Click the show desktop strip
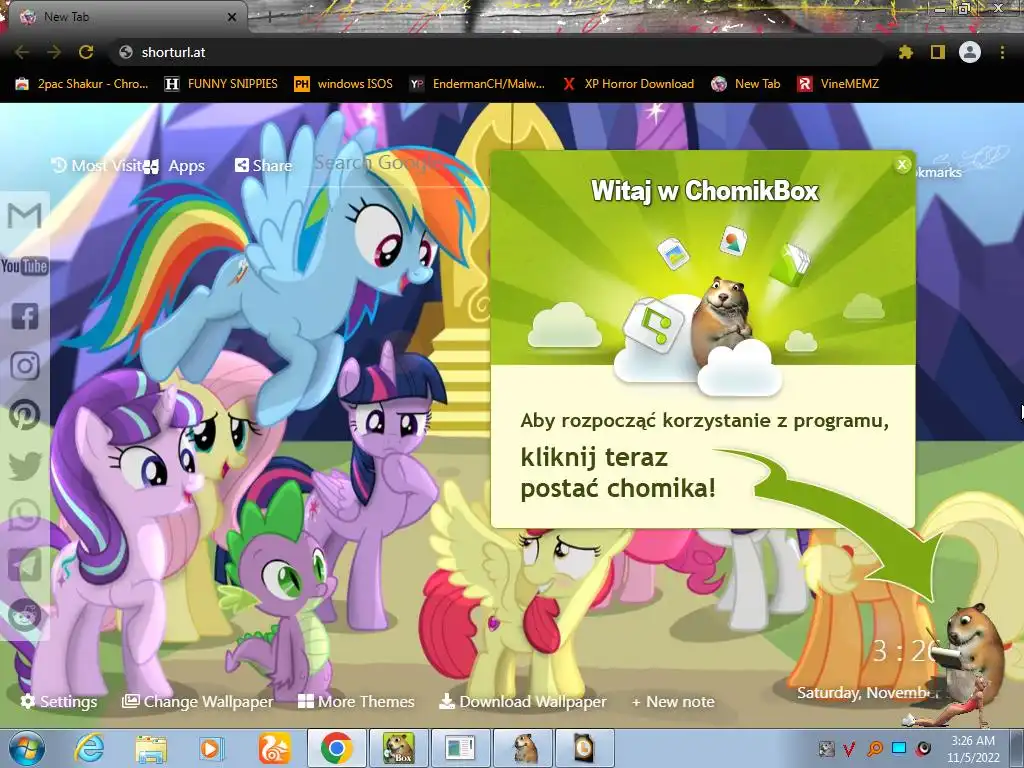 point(1019,748)
